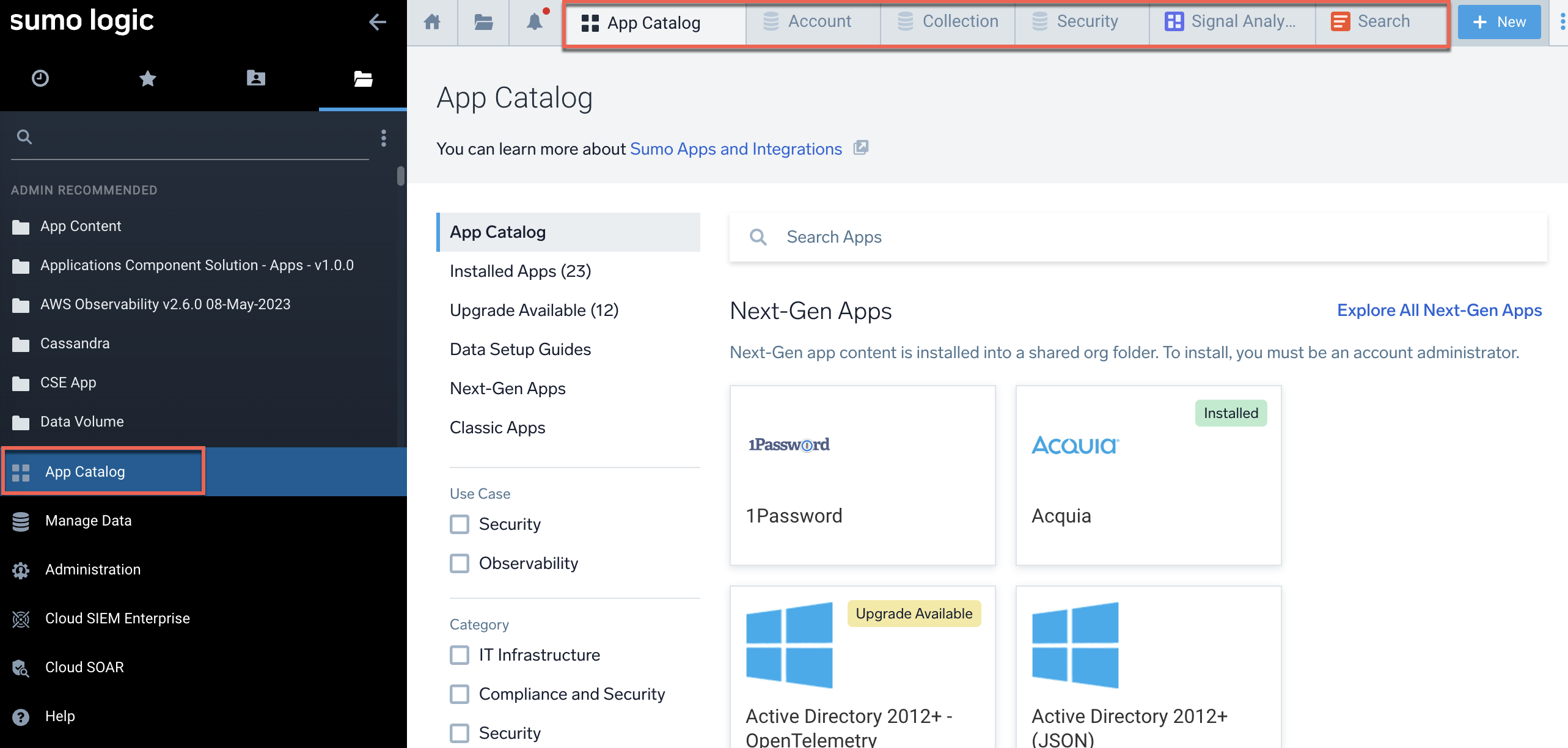Open Explore All Next-Gen Apps link

[x=1439, y=310]
